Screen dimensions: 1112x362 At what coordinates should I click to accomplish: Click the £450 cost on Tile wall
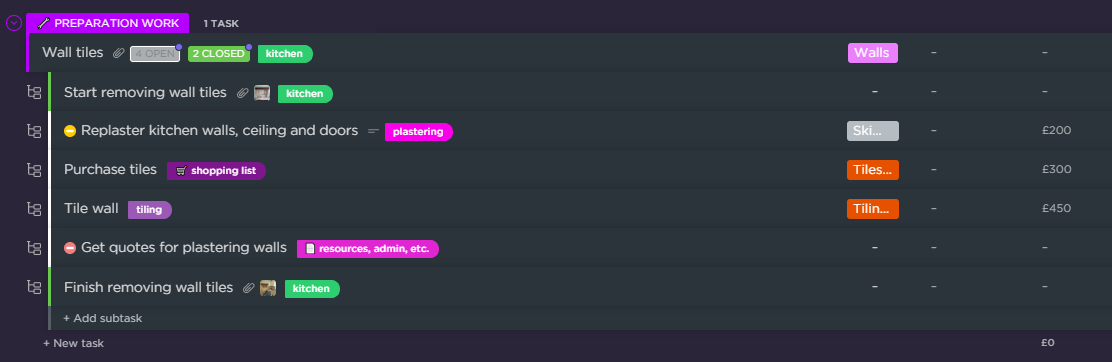pos(1056,209)
